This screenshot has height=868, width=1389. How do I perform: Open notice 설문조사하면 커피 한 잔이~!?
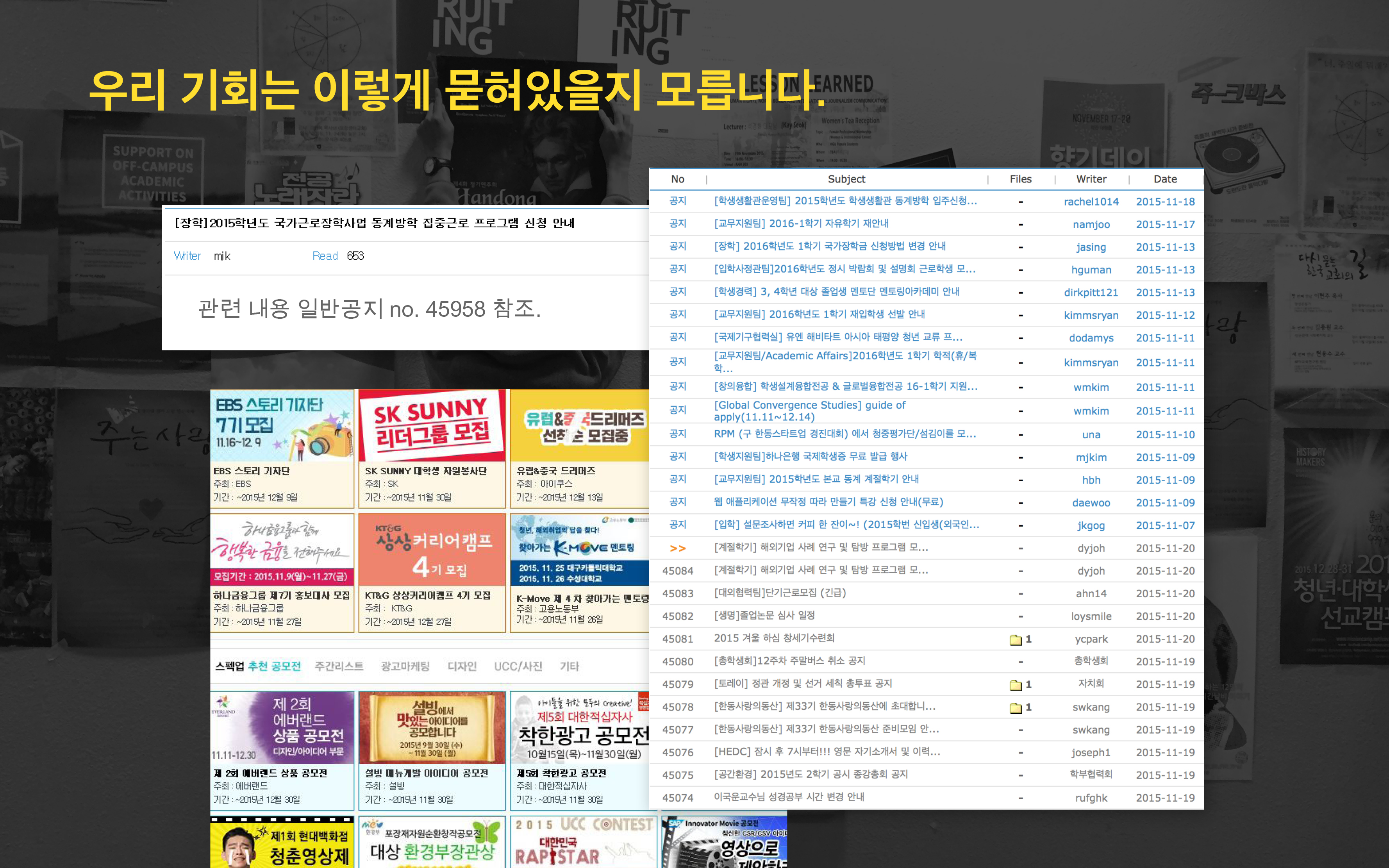tap(846, 525)
